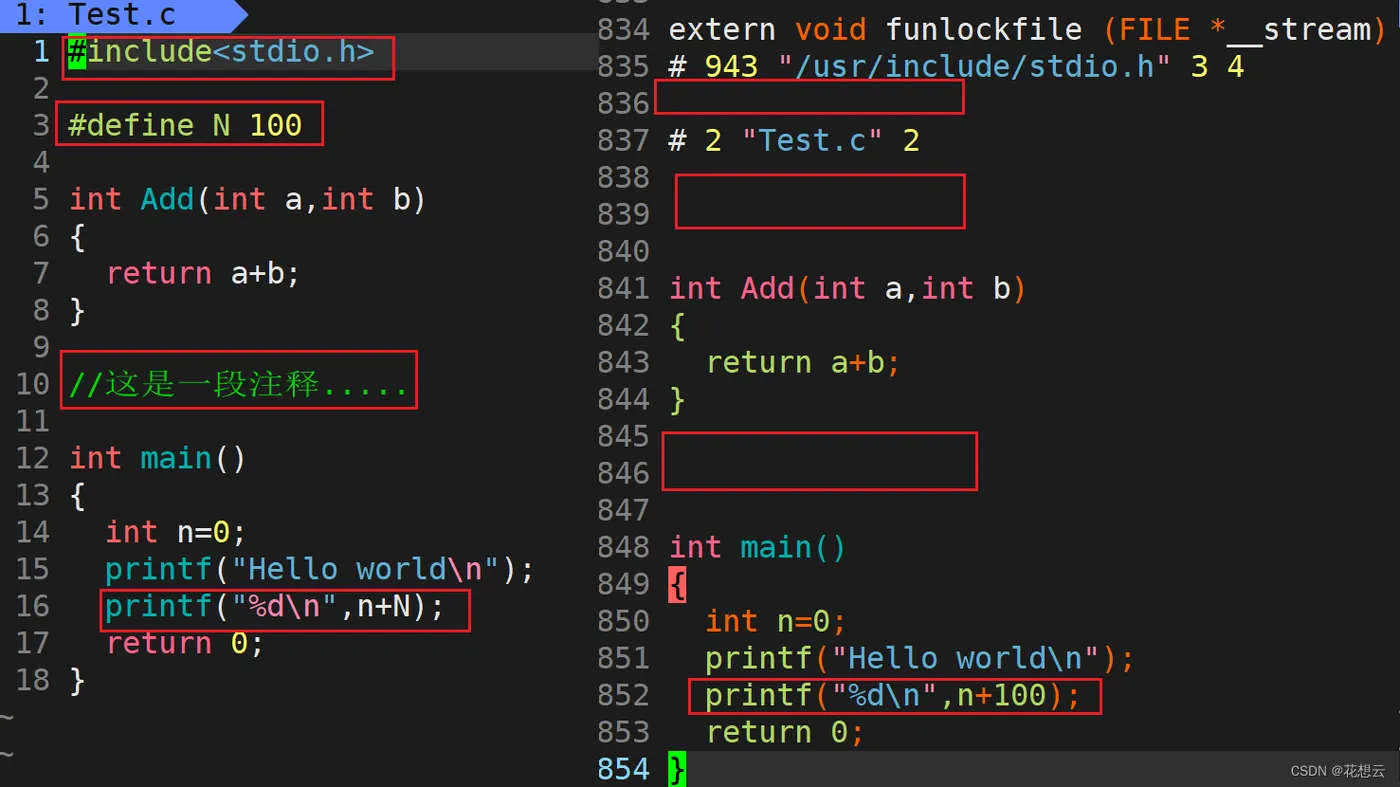Viewport: 1400px width, 787px height.
Task: Click the #include<stdio.h> line in Test.c
Action: tap(221, 52)
